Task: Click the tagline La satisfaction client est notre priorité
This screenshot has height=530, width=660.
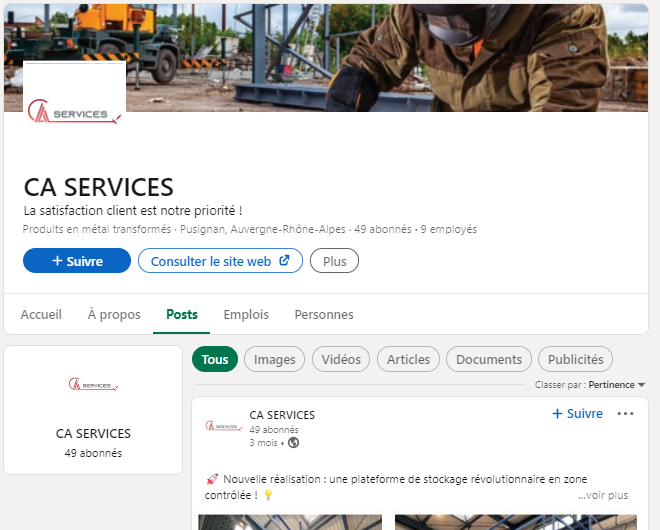Action: click(133, 210)
